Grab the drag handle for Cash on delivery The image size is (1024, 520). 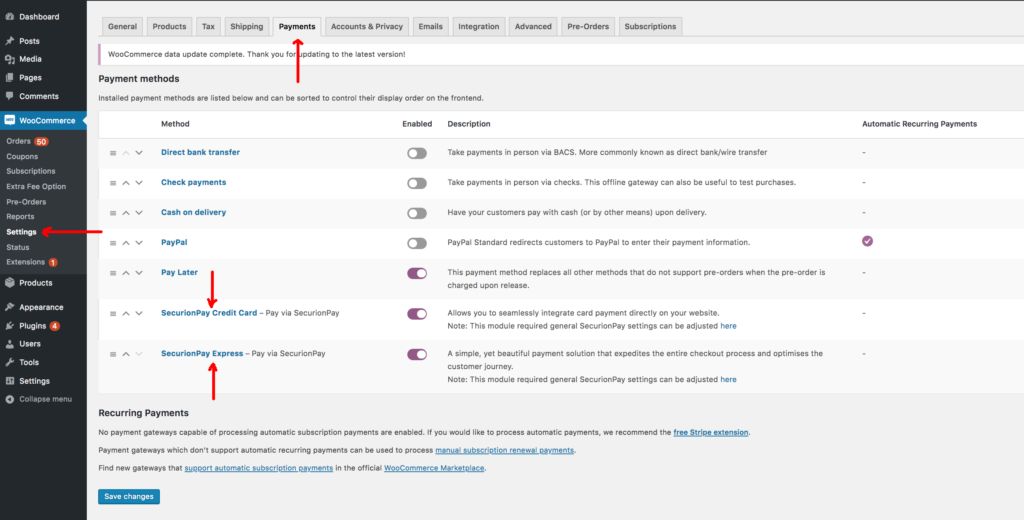113,213
